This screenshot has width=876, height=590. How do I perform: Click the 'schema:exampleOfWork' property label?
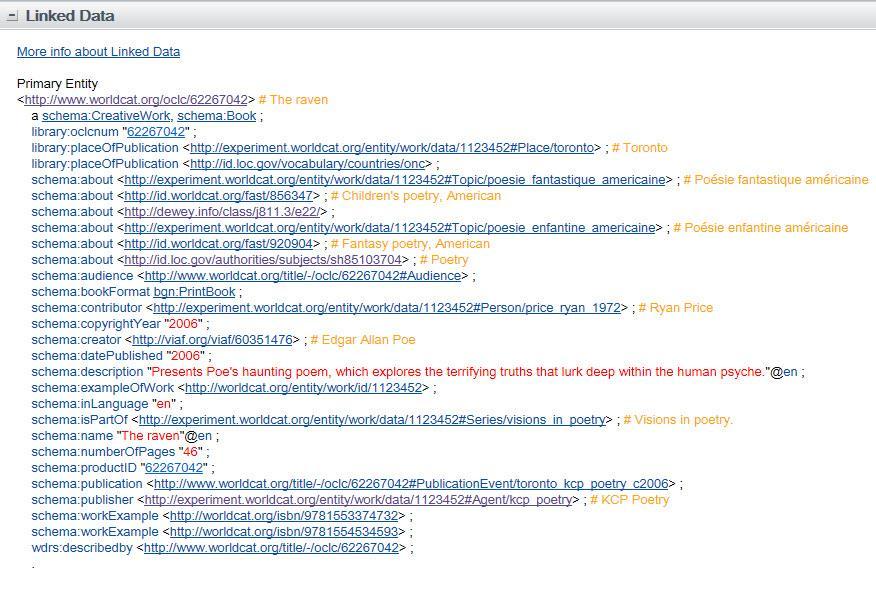click(x=103, y=388)
